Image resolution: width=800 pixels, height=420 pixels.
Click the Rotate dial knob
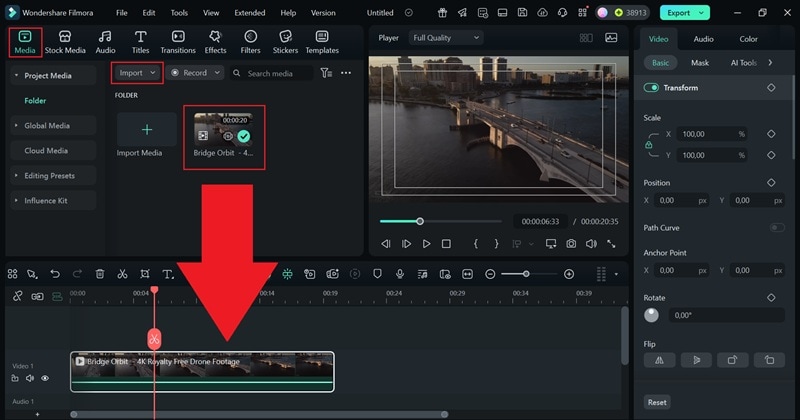pyautogui.click(x=652, y=315)
